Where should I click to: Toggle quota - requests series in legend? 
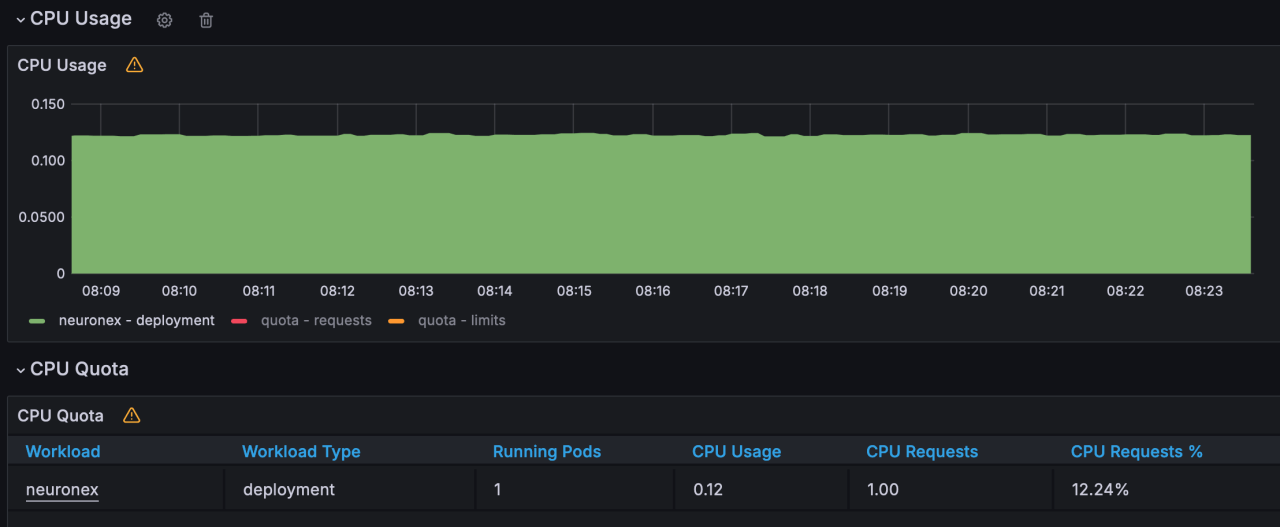[316, 321]
